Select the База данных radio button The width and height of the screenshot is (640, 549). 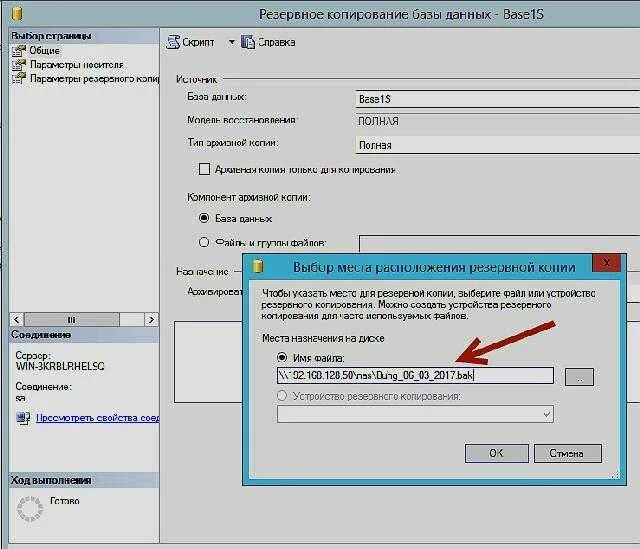[204, 218]
